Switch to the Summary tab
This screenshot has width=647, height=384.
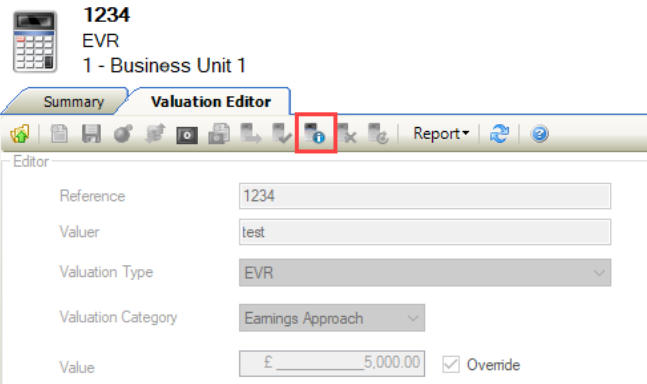tap(73, 102)
